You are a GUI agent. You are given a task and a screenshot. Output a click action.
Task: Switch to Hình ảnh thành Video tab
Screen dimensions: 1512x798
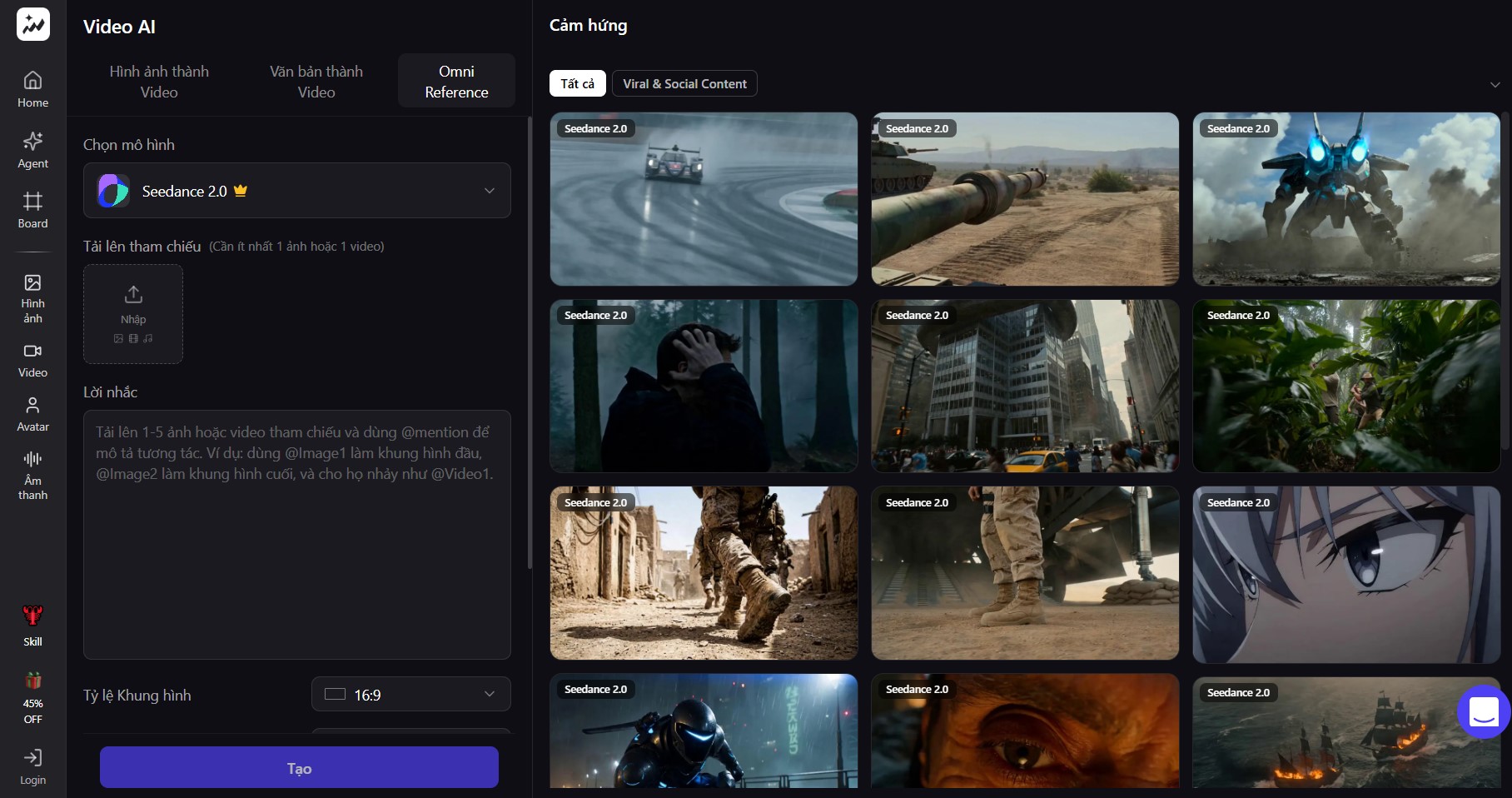point(159,82)
